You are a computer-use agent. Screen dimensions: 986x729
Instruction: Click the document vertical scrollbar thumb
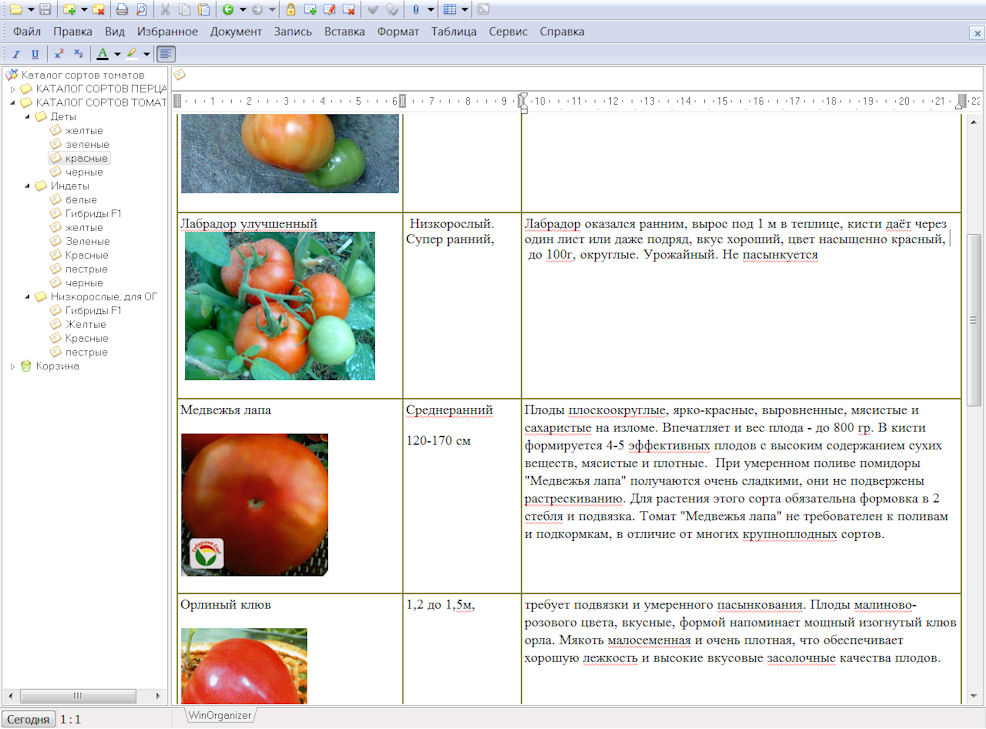(x=973, y=320)
